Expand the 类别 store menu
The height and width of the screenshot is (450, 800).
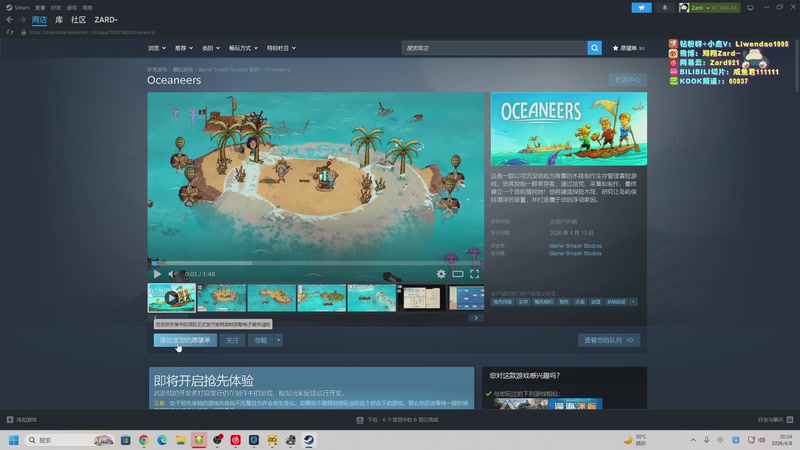(211, 48)
